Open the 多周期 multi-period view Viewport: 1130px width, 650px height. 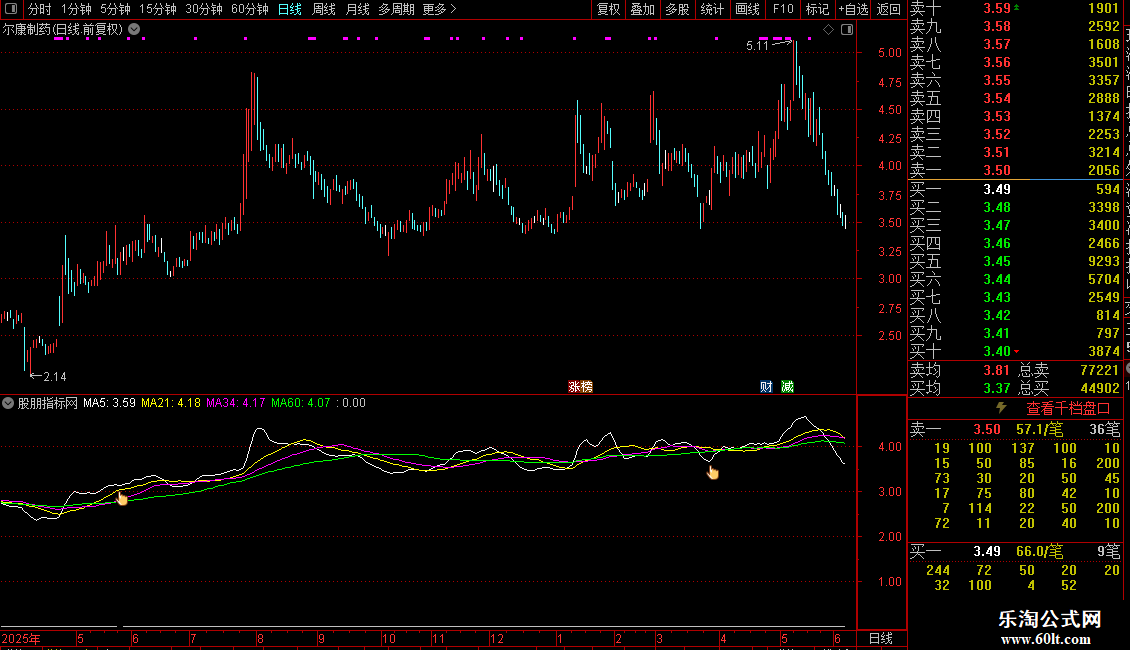click(396, 9)
